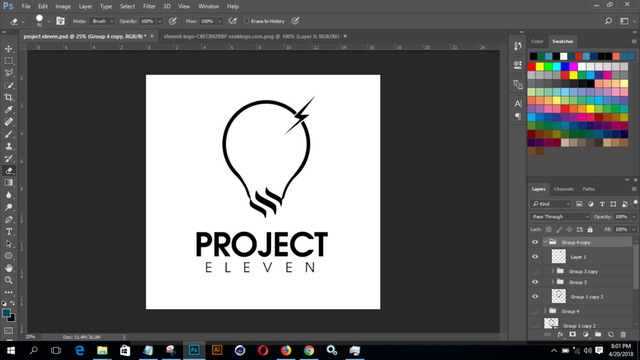Select the Eyedropper tool
Screen dimensions: 640x360
(9, 109)
